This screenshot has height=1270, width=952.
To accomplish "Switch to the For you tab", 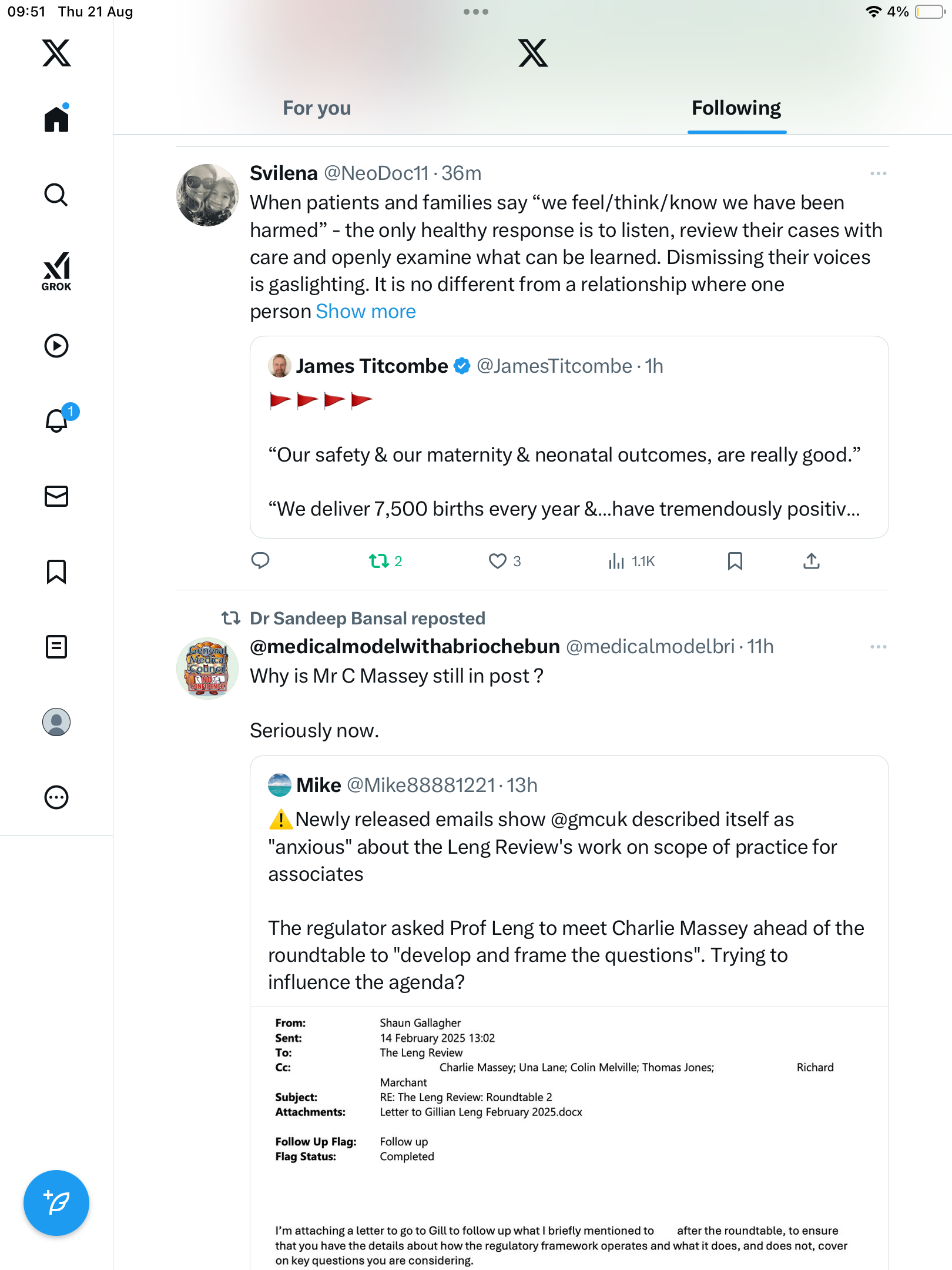I will click(317, 108).
